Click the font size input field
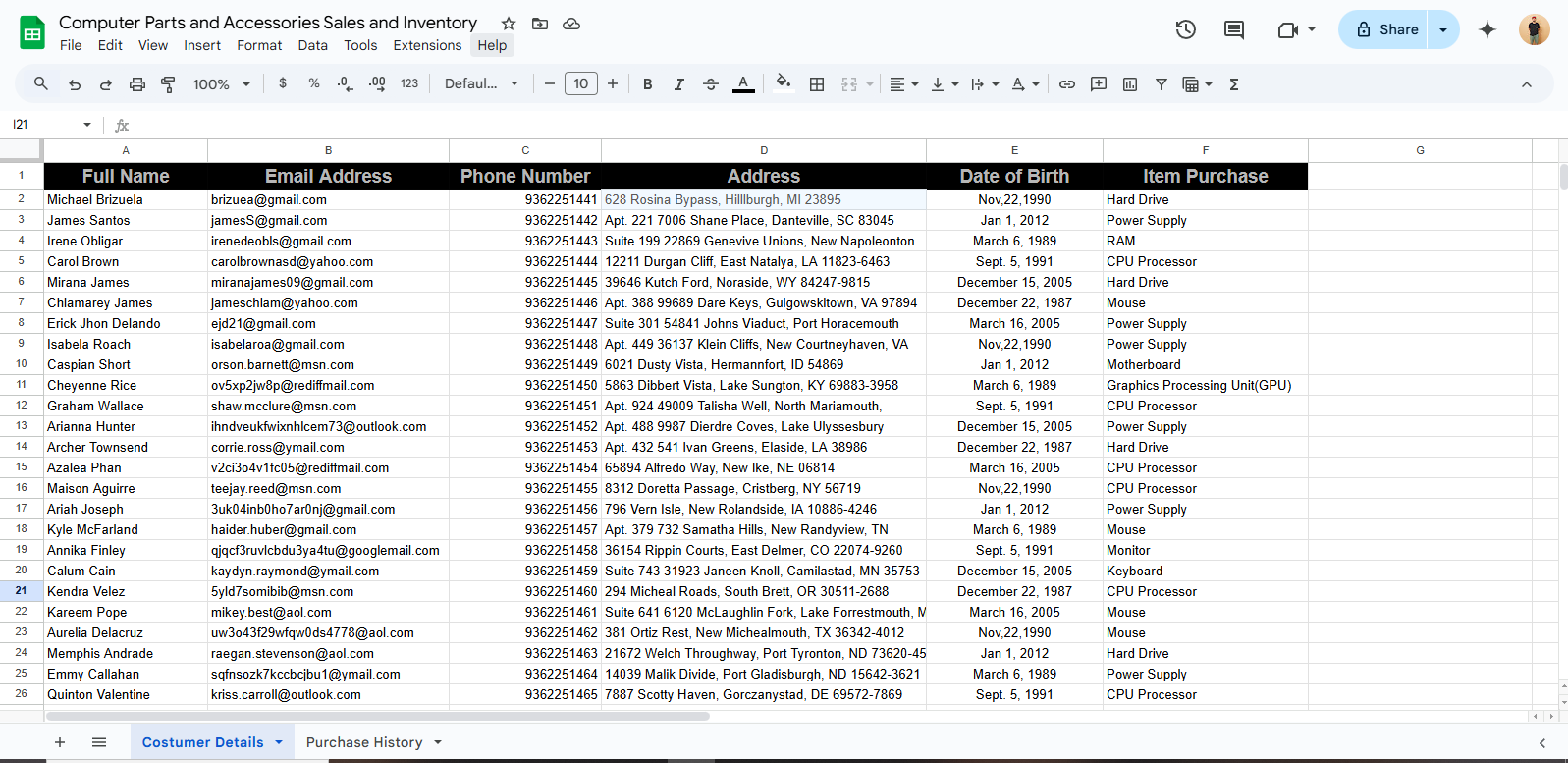Viewport: 1568px width, 763px height. pyautogui.click(x=581, y=83)
